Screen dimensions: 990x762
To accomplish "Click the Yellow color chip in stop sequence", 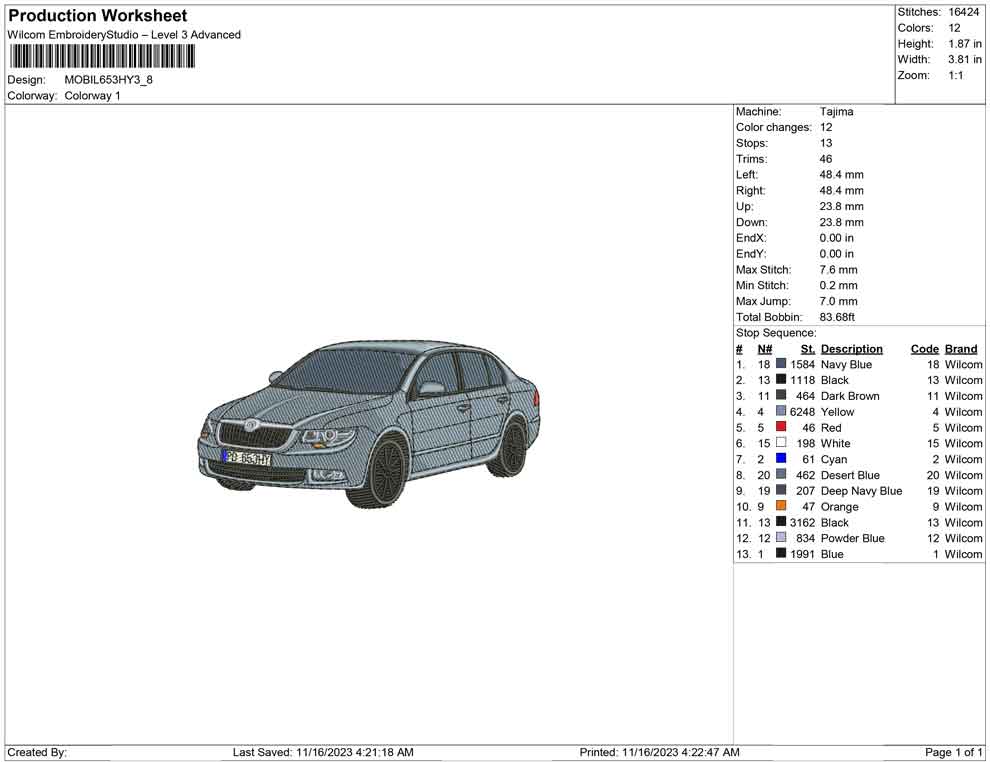I will coord(781,411).
